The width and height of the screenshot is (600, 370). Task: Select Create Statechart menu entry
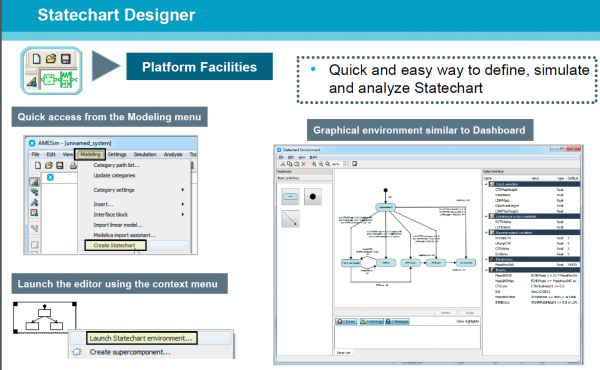point(115,245)
